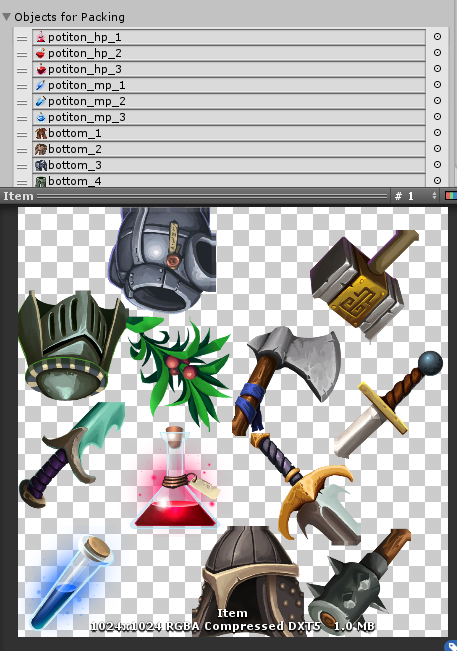This screenshot has width=457, height=651.
Task: Grab the reorder handle of potiton_mp_2
Action: click(22, 103)
